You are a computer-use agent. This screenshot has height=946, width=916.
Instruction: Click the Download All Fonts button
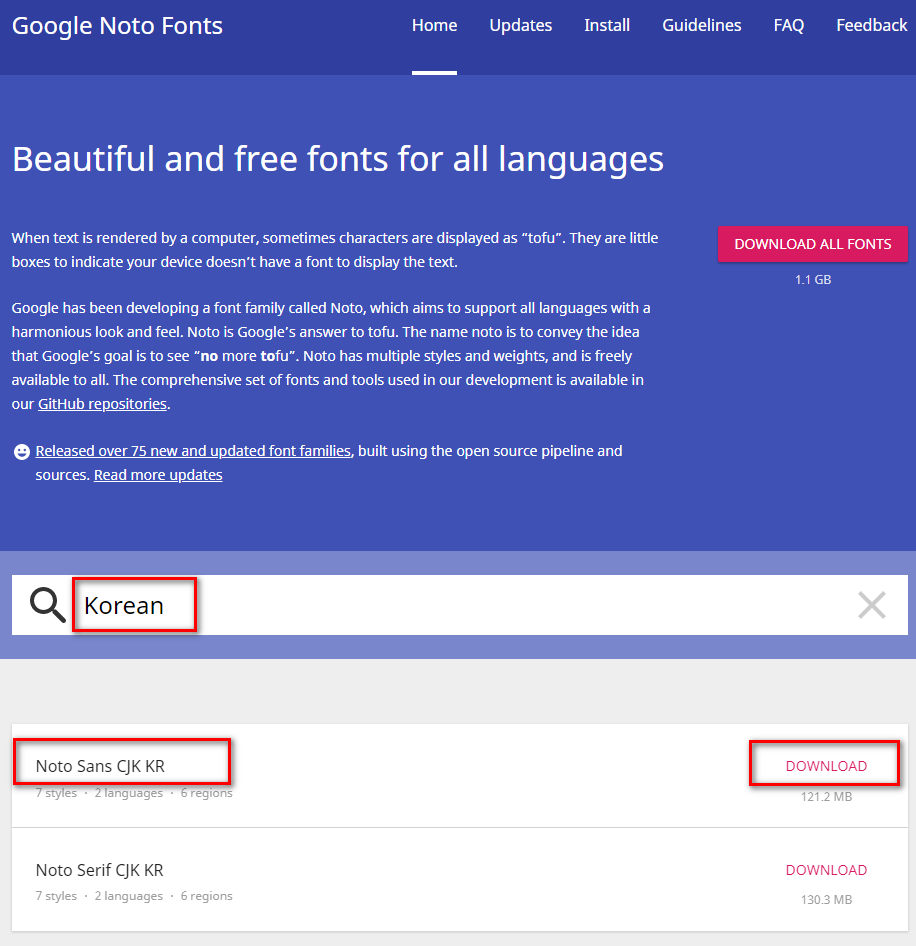click(812, 244)
